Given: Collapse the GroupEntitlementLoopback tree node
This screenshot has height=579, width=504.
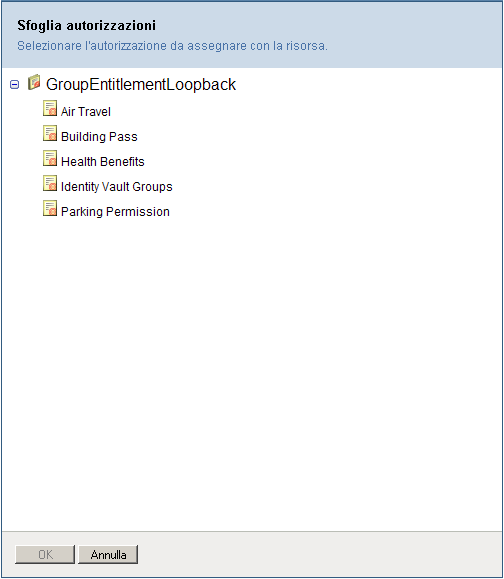Looking at the screenshot, I should pyautogui.click(x=14, y=85).
